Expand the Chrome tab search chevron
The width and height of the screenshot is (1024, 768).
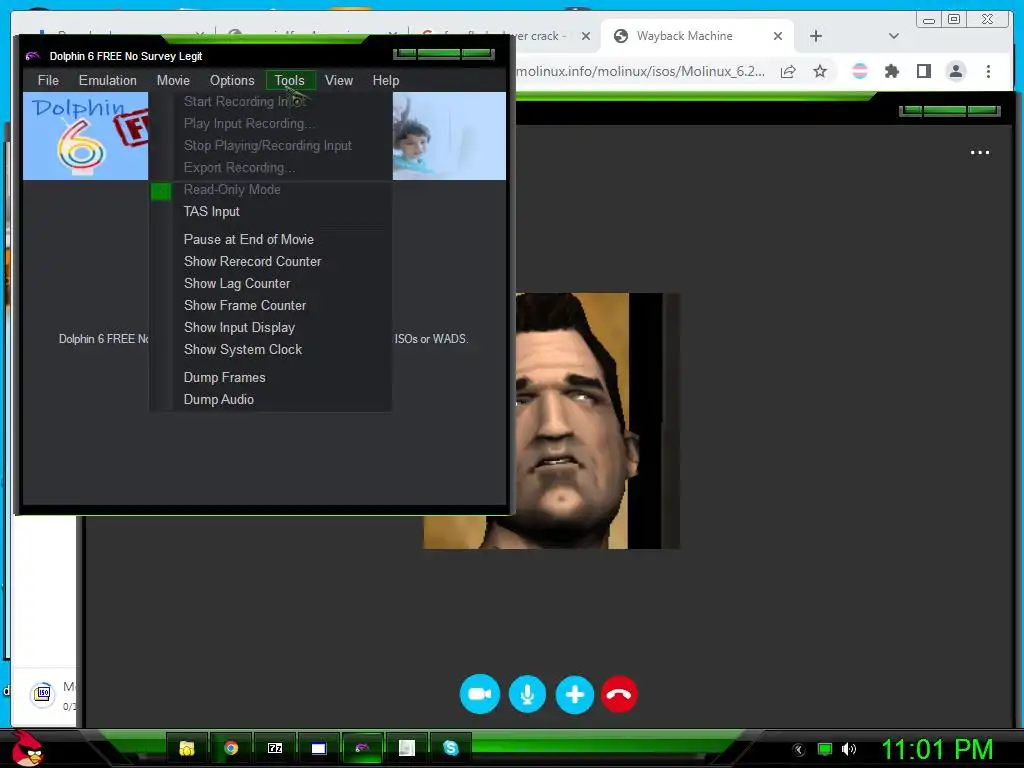coord(894,36)
